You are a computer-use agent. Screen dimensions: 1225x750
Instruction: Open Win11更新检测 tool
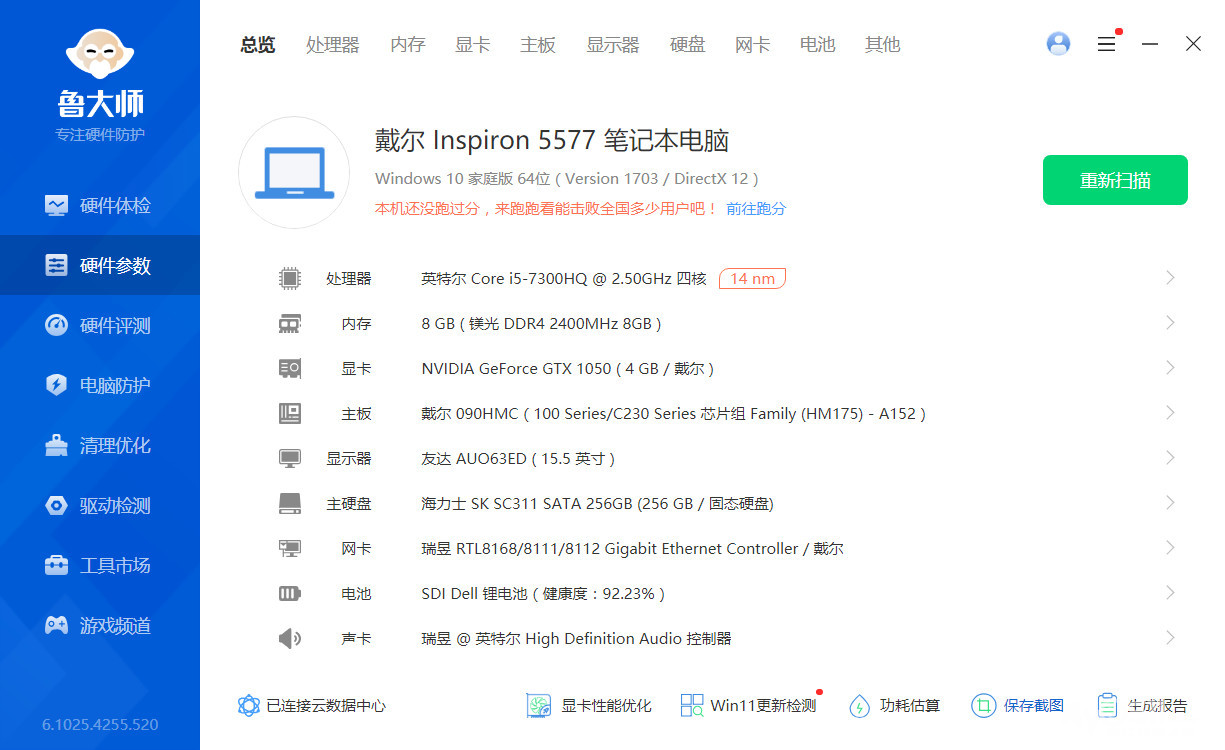click(748, 705)
